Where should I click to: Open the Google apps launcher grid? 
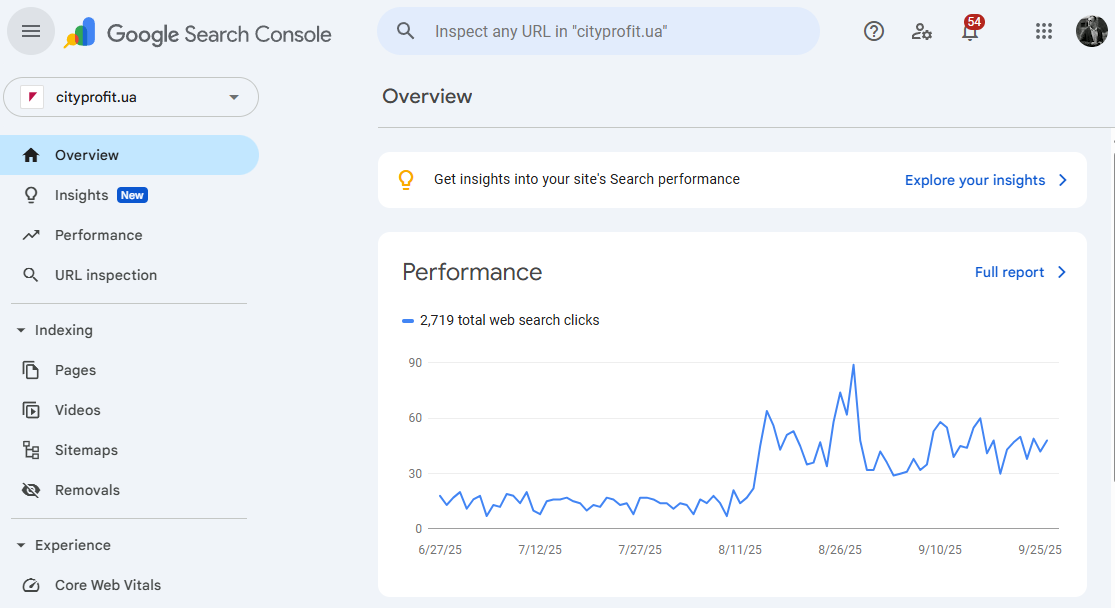tap(1044, 31)
